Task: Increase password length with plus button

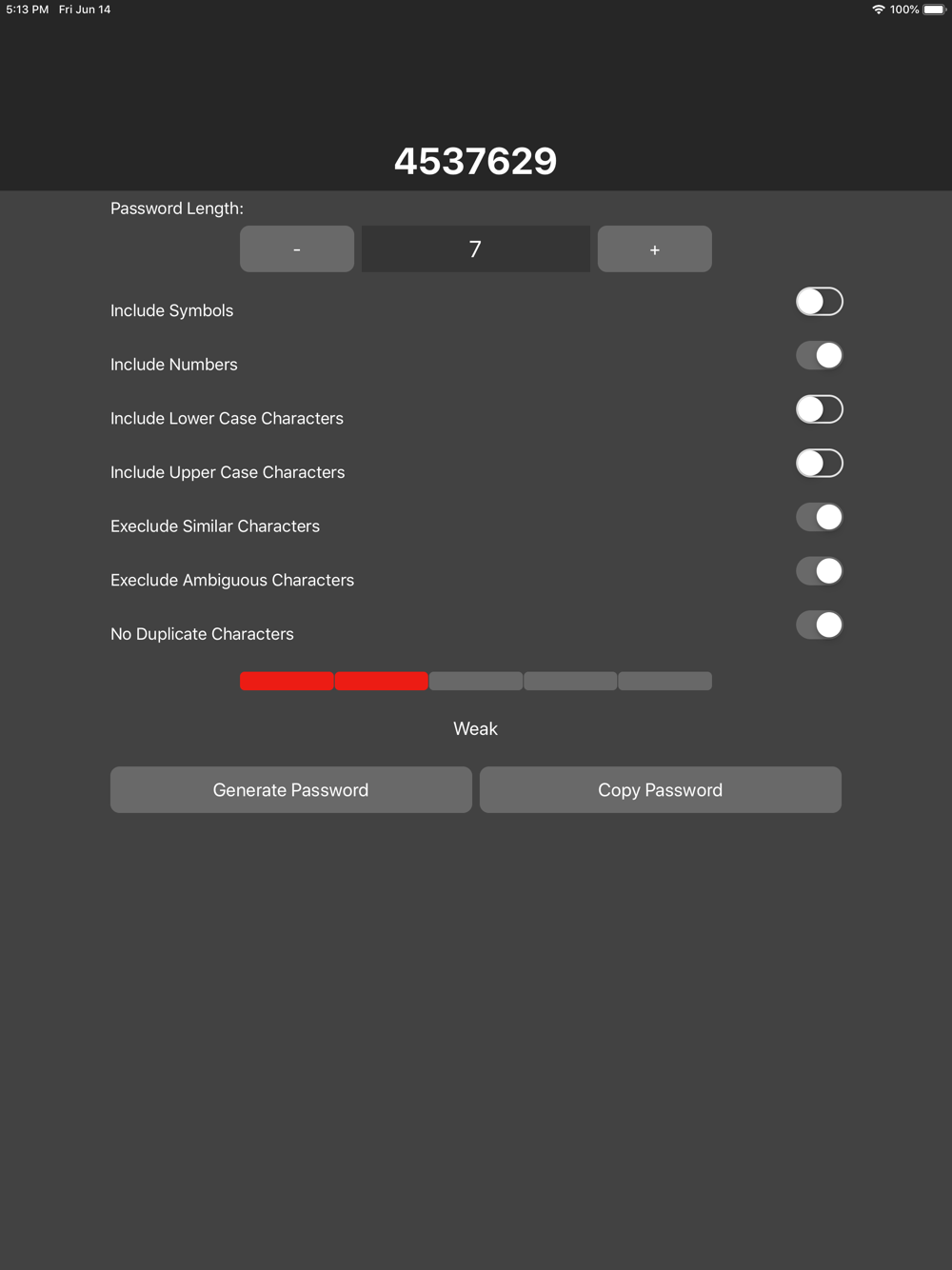Action: (655, 249)
